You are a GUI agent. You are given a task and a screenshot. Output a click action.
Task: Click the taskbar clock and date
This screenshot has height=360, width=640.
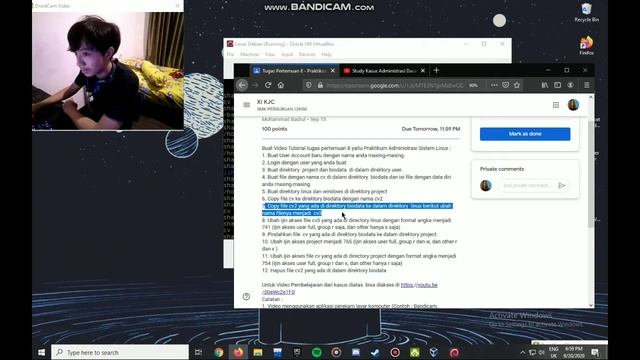pyautogui.click(x=573, y=352)
